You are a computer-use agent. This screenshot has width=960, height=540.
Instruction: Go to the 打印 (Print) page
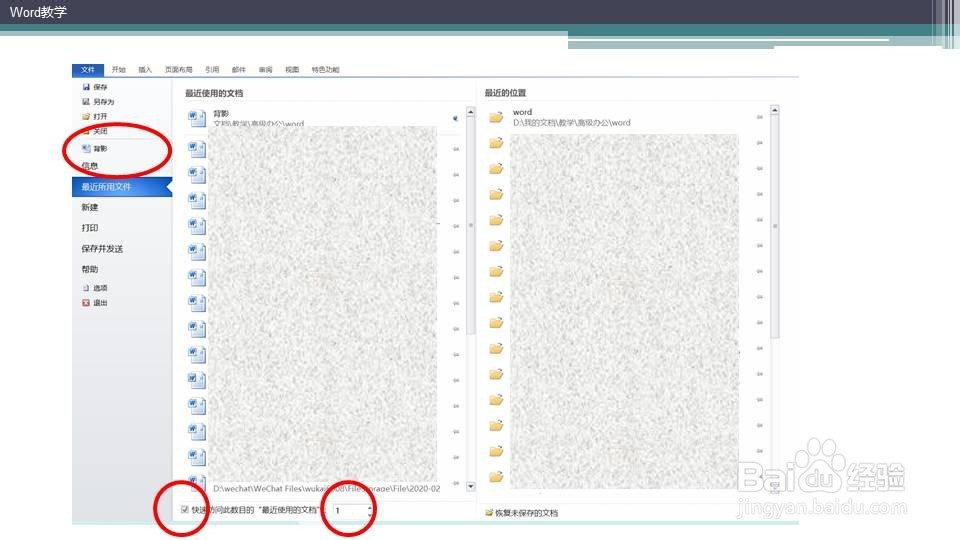pos(90,228)
